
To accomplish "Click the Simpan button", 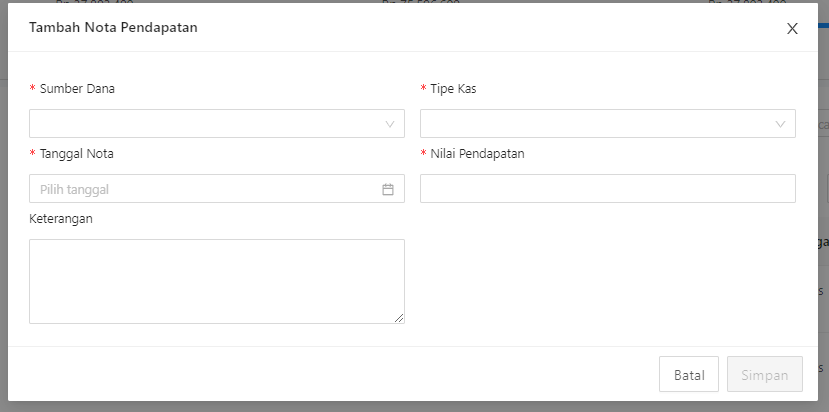I will (764, 375).
